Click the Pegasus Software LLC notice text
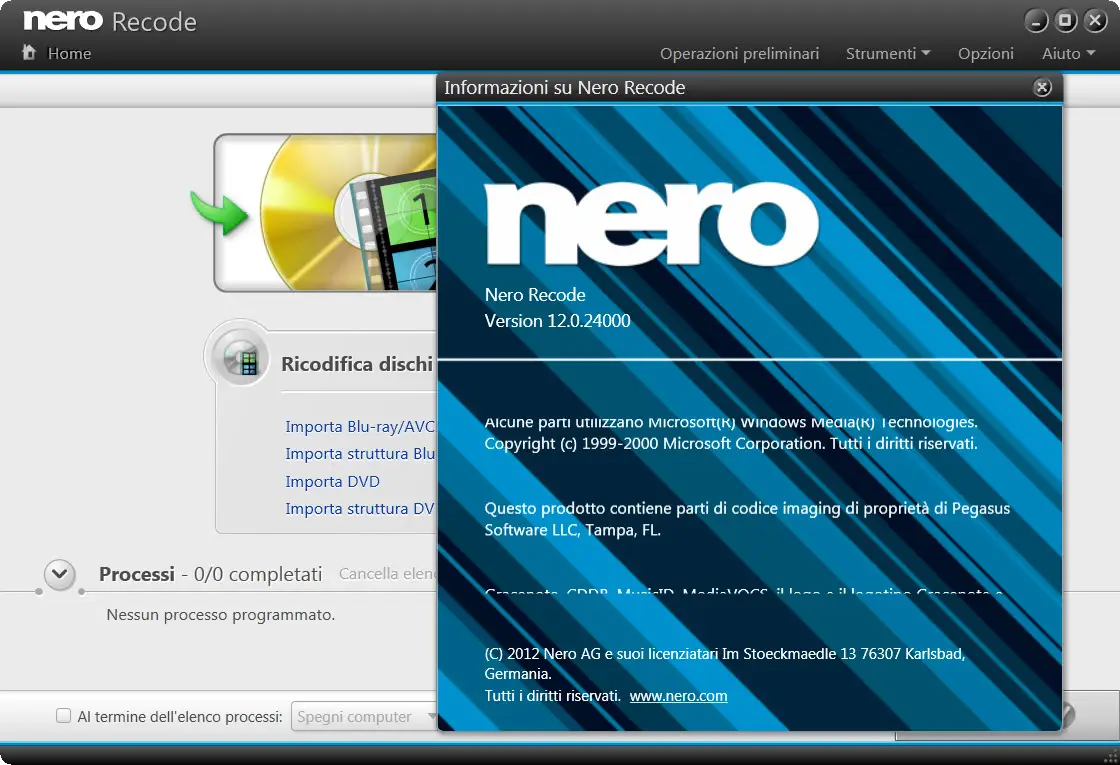Screen dimensions: 1120x765 [x=747, y=519]
